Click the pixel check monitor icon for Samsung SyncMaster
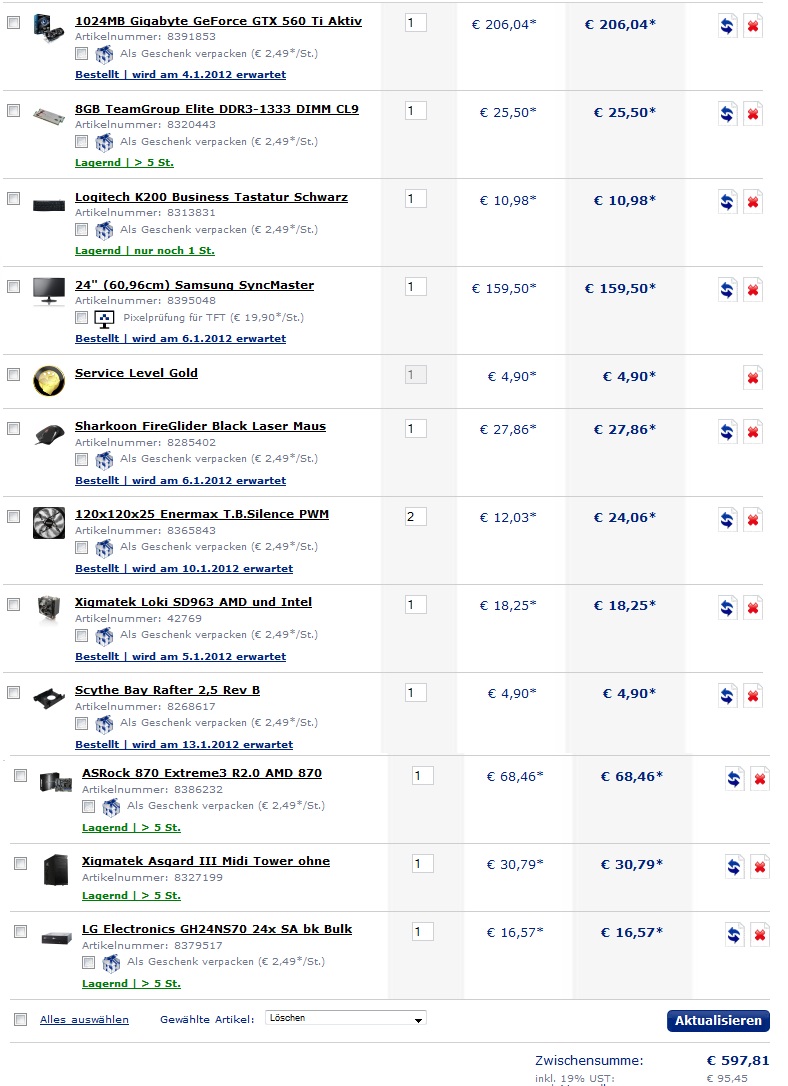Viewport: 788px width, 1086px height. tap(104, 319)
